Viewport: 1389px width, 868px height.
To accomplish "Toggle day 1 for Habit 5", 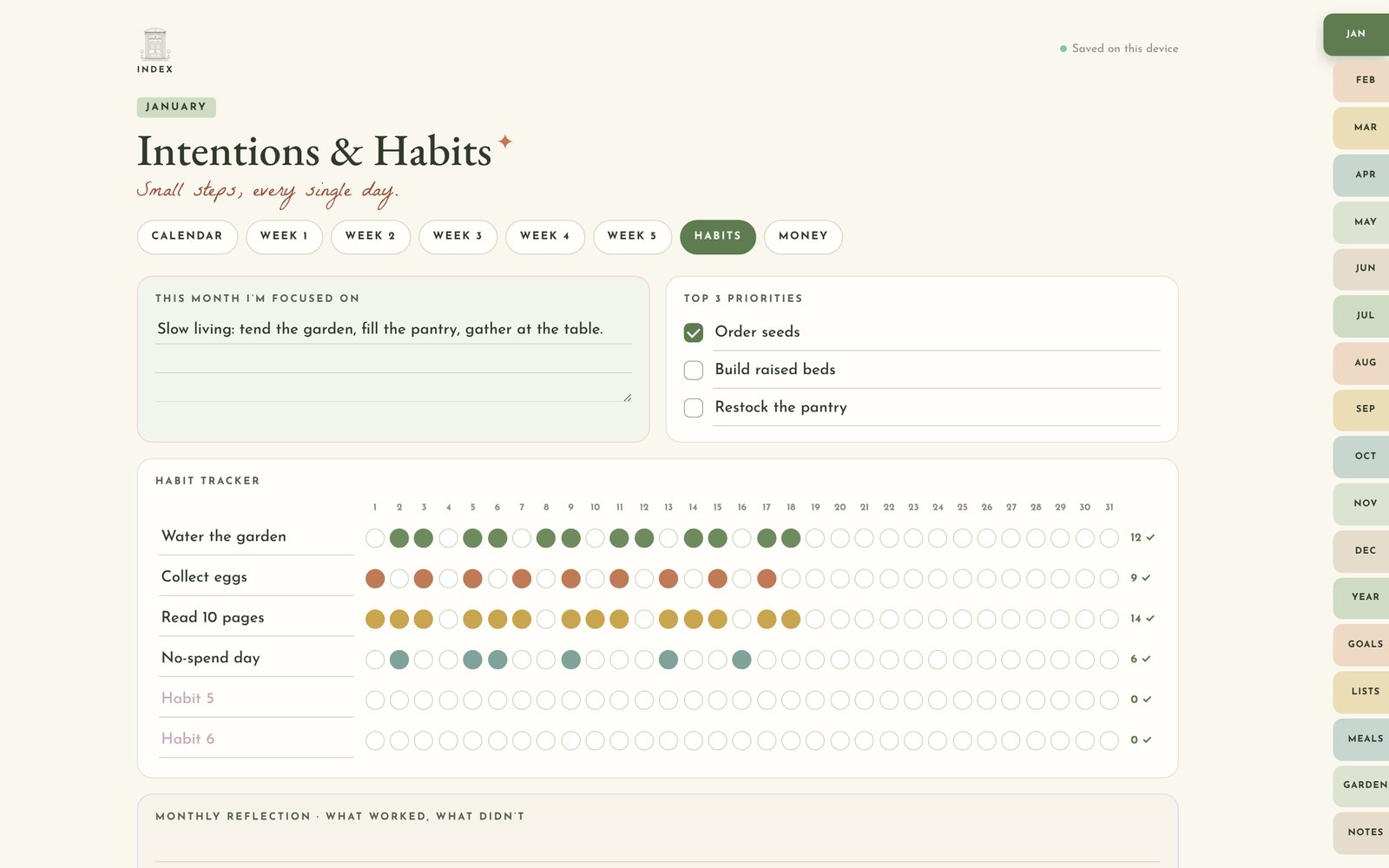I will click(x=375, y=700).
